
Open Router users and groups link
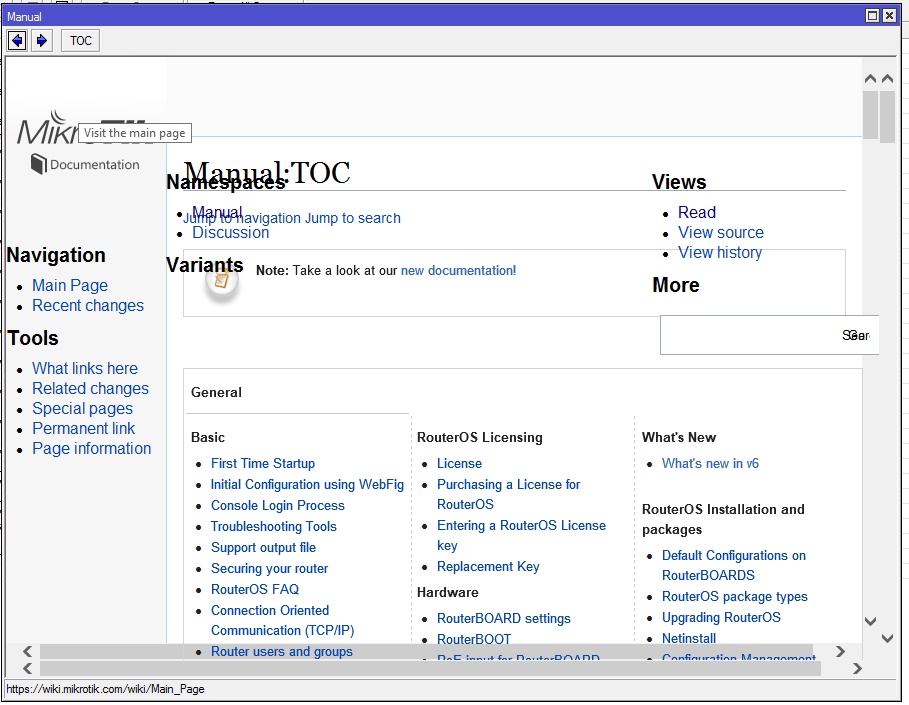282,652
